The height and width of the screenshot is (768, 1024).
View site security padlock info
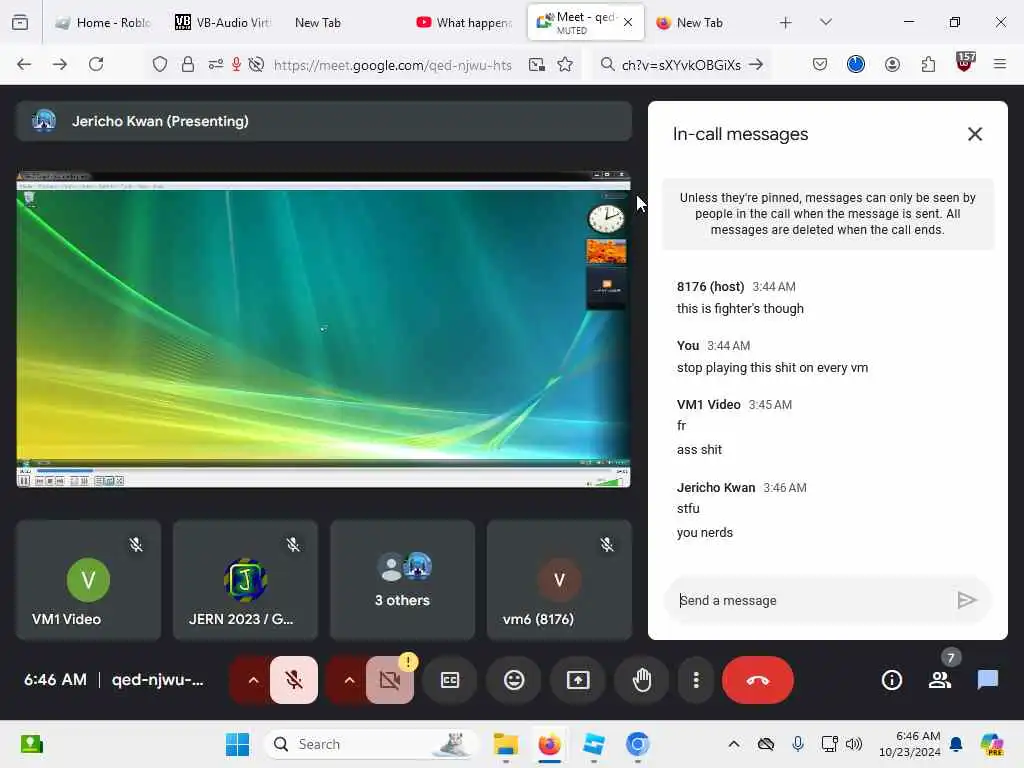click(x=188, y=64)
